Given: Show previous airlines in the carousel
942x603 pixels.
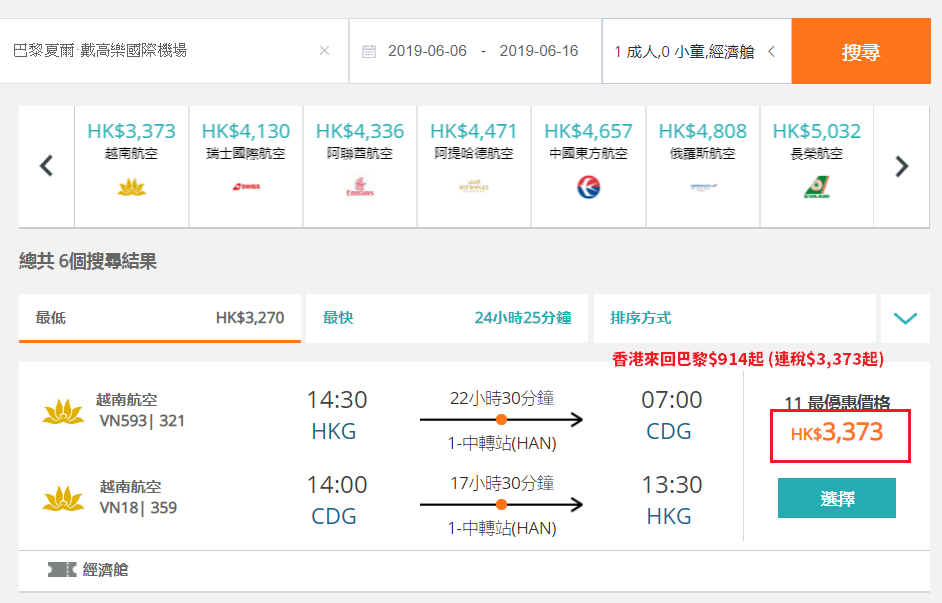Looking at the screenshot, I should (46, 166).
